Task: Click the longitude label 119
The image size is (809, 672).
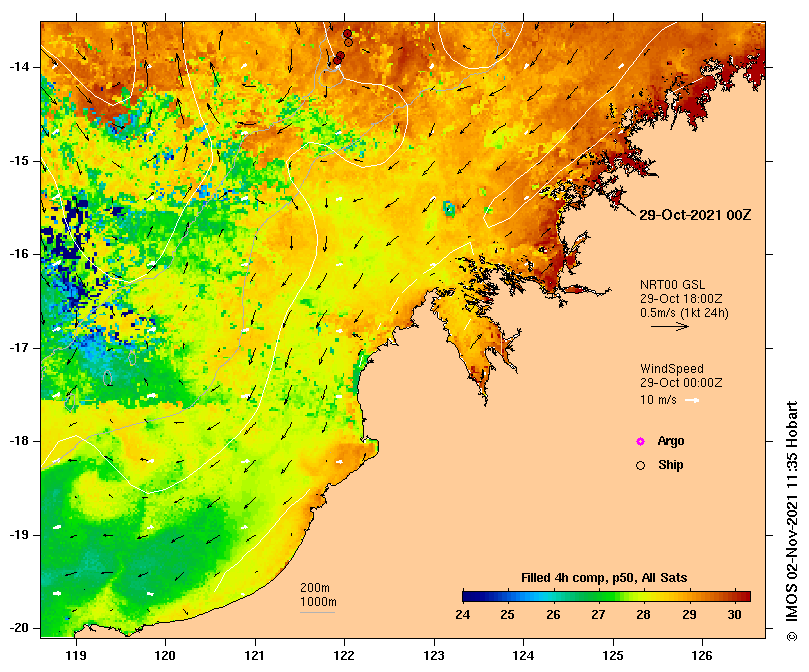Action: click(76, 656)
